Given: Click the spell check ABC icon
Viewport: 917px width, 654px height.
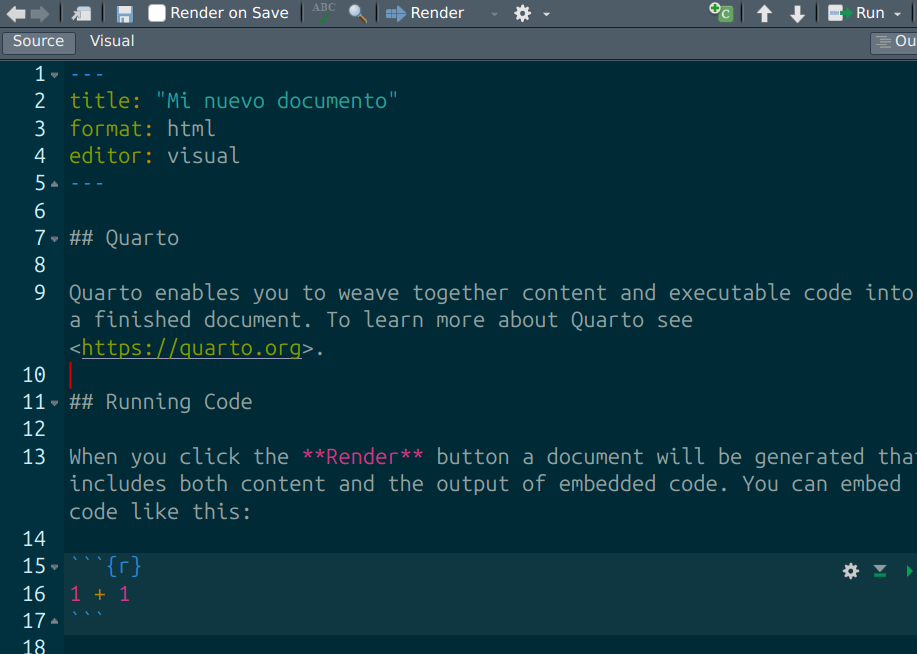Looking at the screenshot, I should tap(324, 13).
